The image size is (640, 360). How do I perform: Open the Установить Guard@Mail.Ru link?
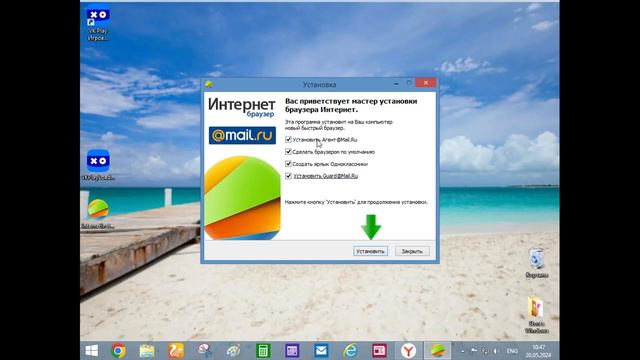(326, 176)
